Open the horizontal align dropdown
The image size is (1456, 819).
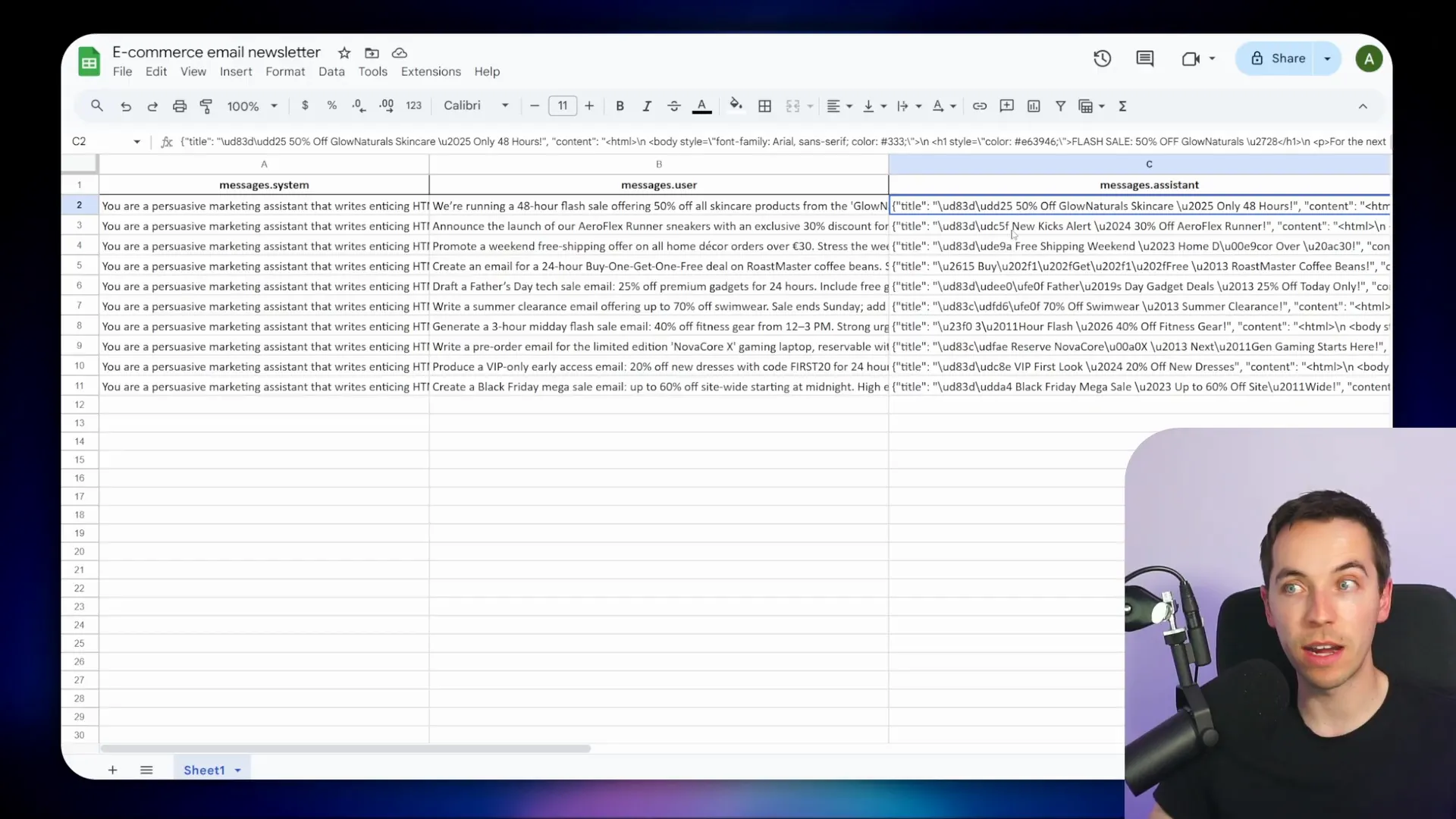click(839, 106)
